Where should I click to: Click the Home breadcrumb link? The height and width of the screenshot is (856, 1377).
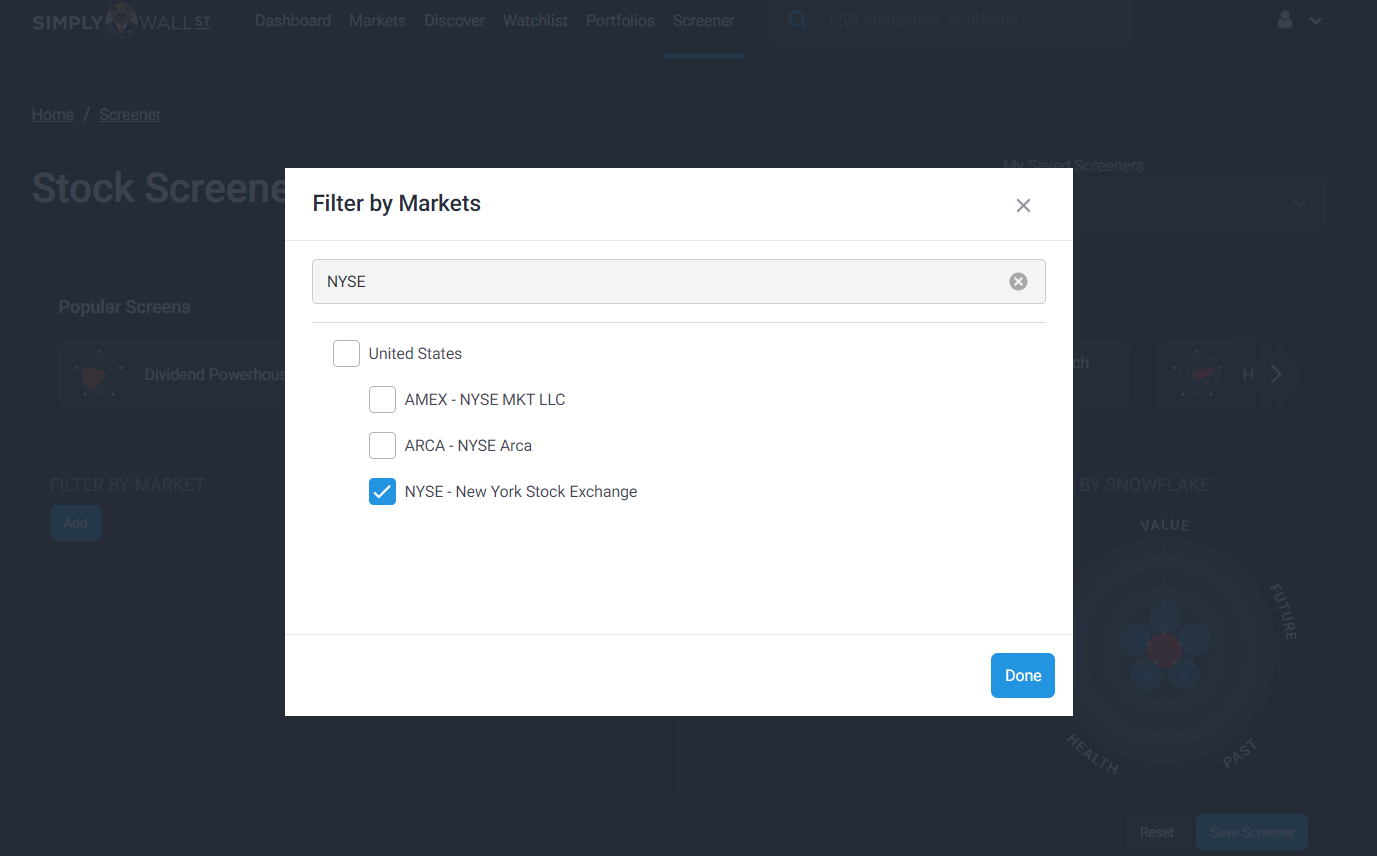coord(53,115)
